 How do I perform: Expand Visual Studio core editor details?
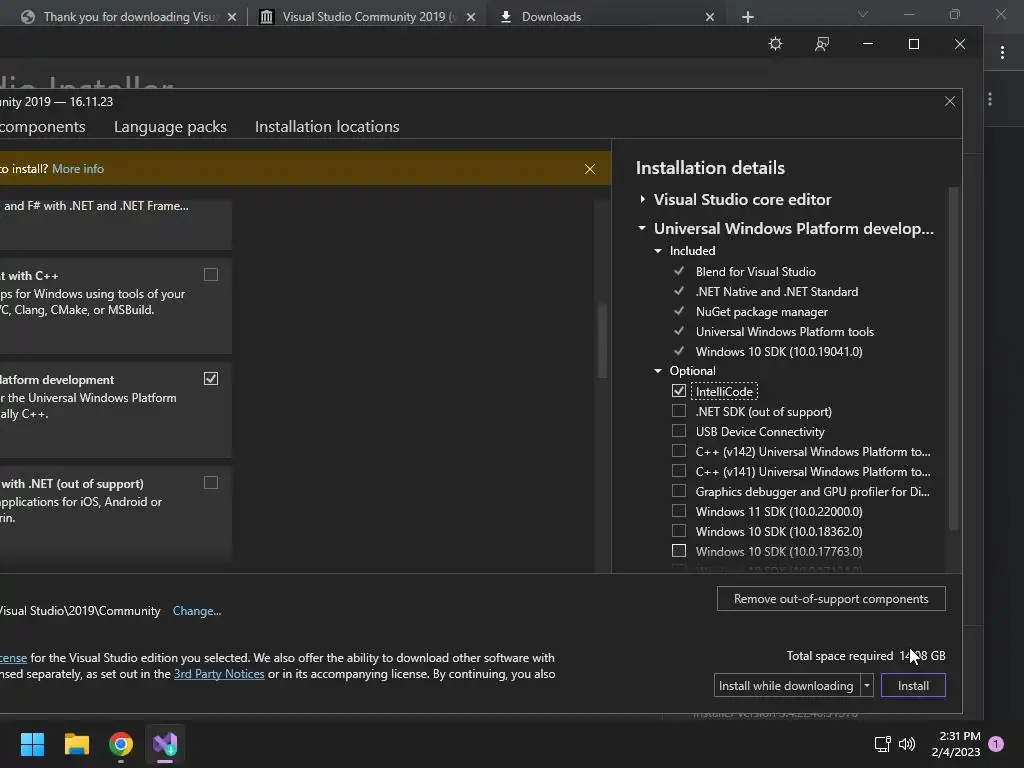[643, 199]
